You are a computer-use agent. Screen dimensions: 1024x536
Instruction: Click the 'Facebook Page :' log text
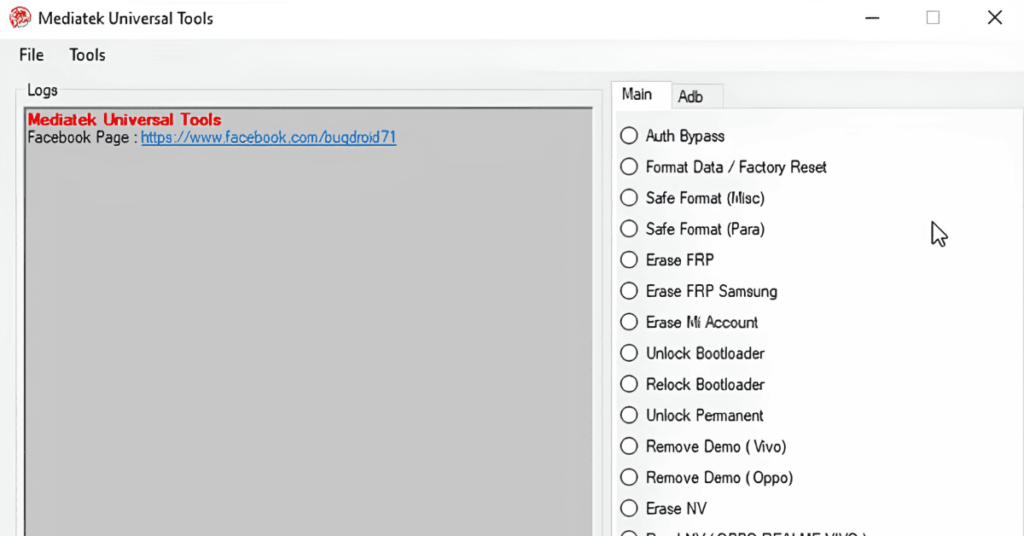82,138
